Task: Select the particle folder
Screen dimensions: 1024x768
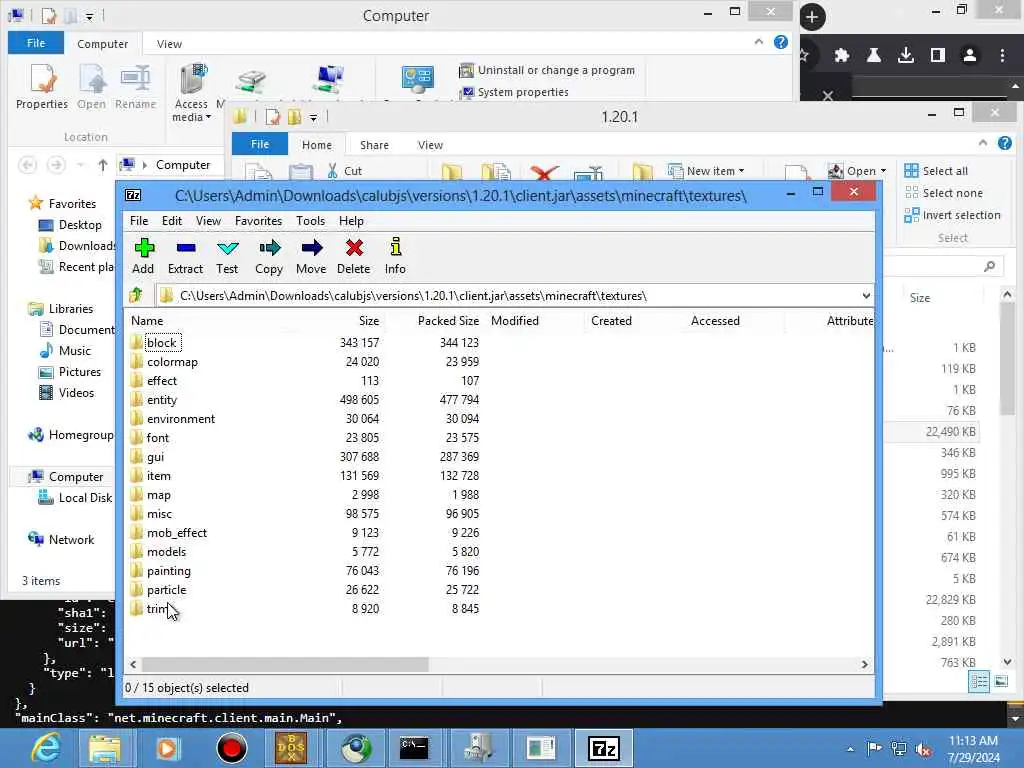Action: [x=167, y=589]
